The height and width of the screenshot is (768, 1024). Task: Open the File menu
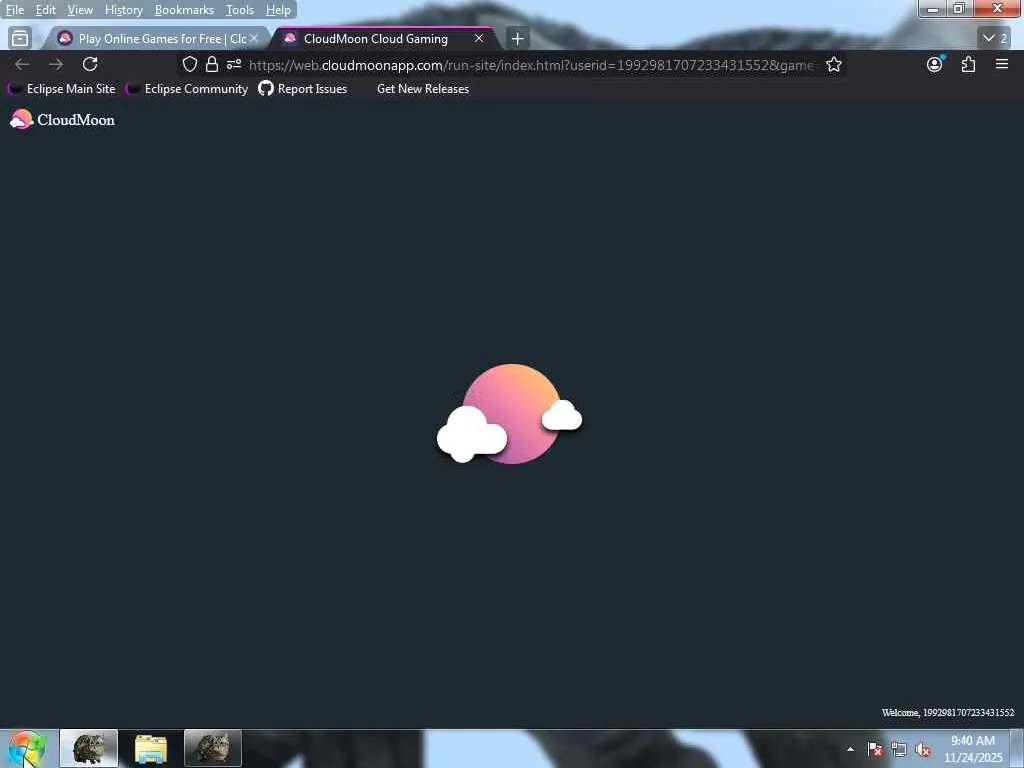pyautogui.click(x=14, y=10)
